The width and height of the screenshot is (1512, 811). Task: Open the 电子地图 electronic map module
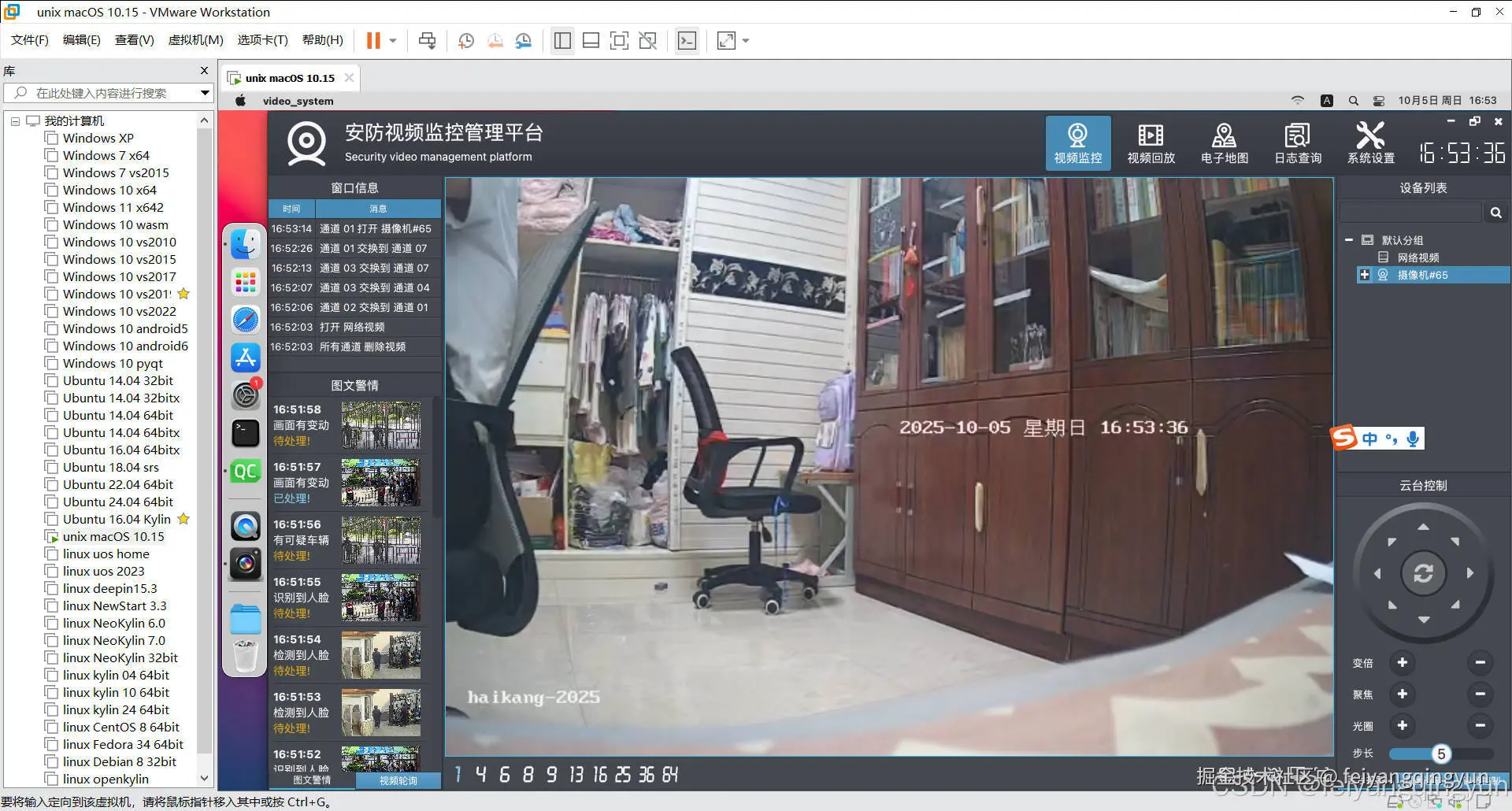pyautogui.click(x=1224, y=143)
